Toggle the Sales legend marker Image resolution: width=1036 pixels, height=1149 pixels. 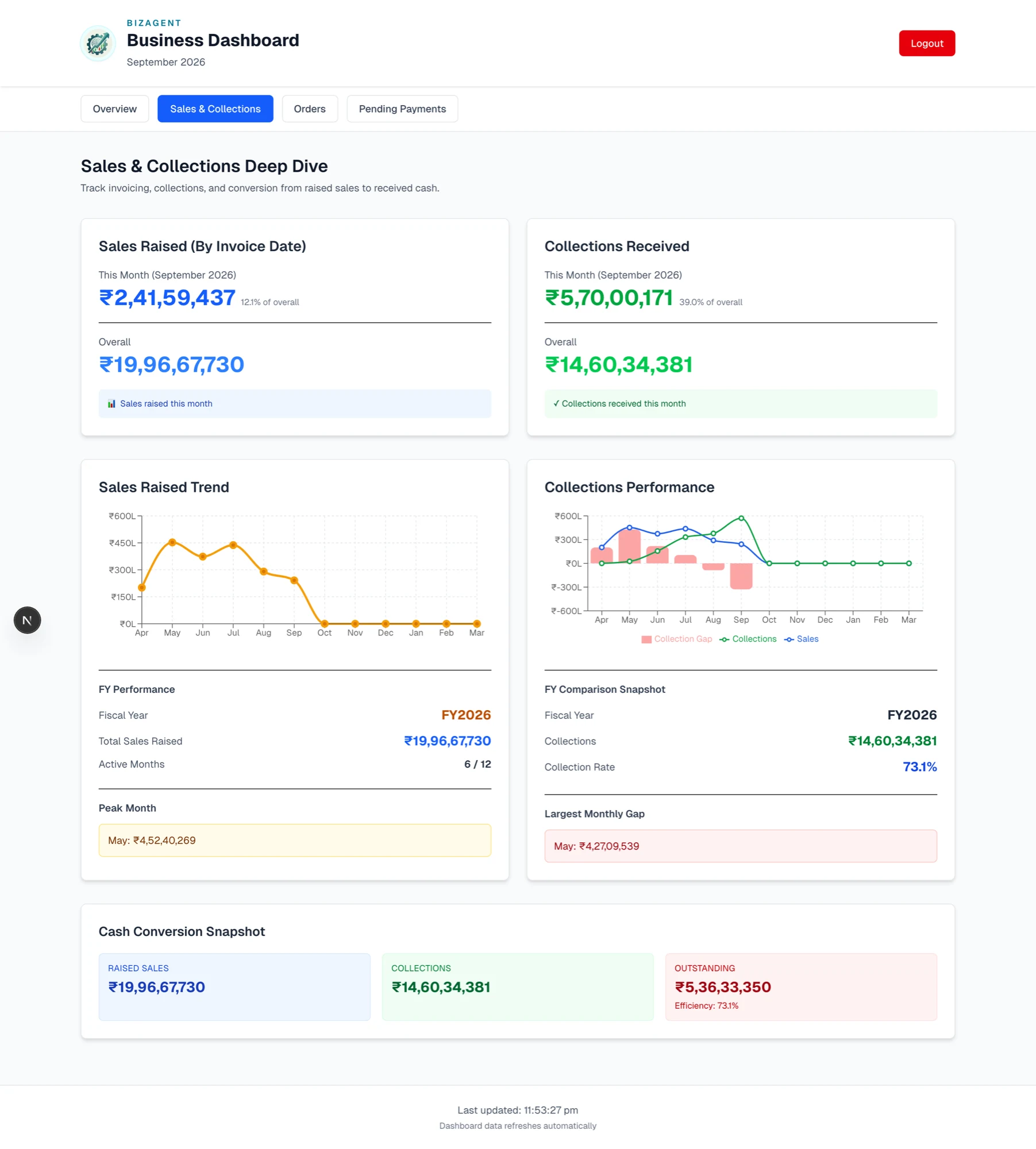(x=789, y=639)
